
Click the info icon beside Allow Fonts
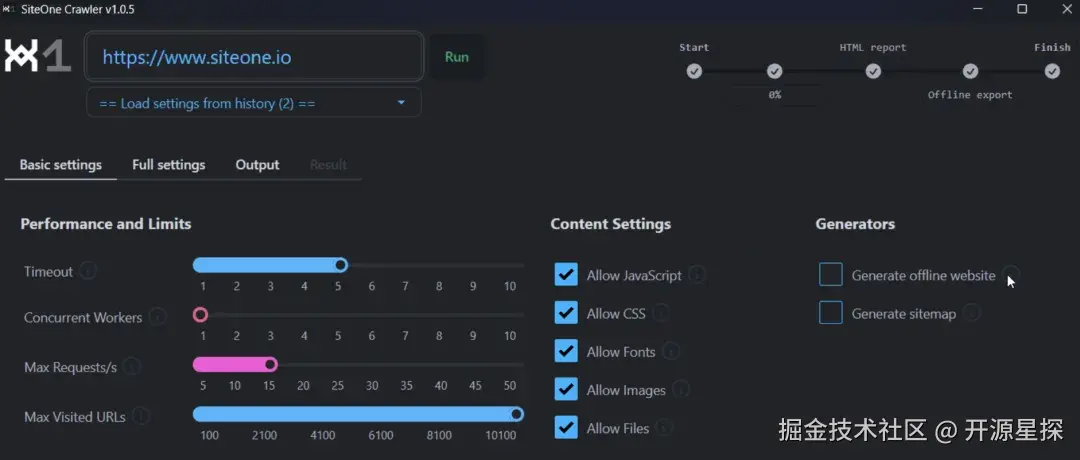coord(671,351)
